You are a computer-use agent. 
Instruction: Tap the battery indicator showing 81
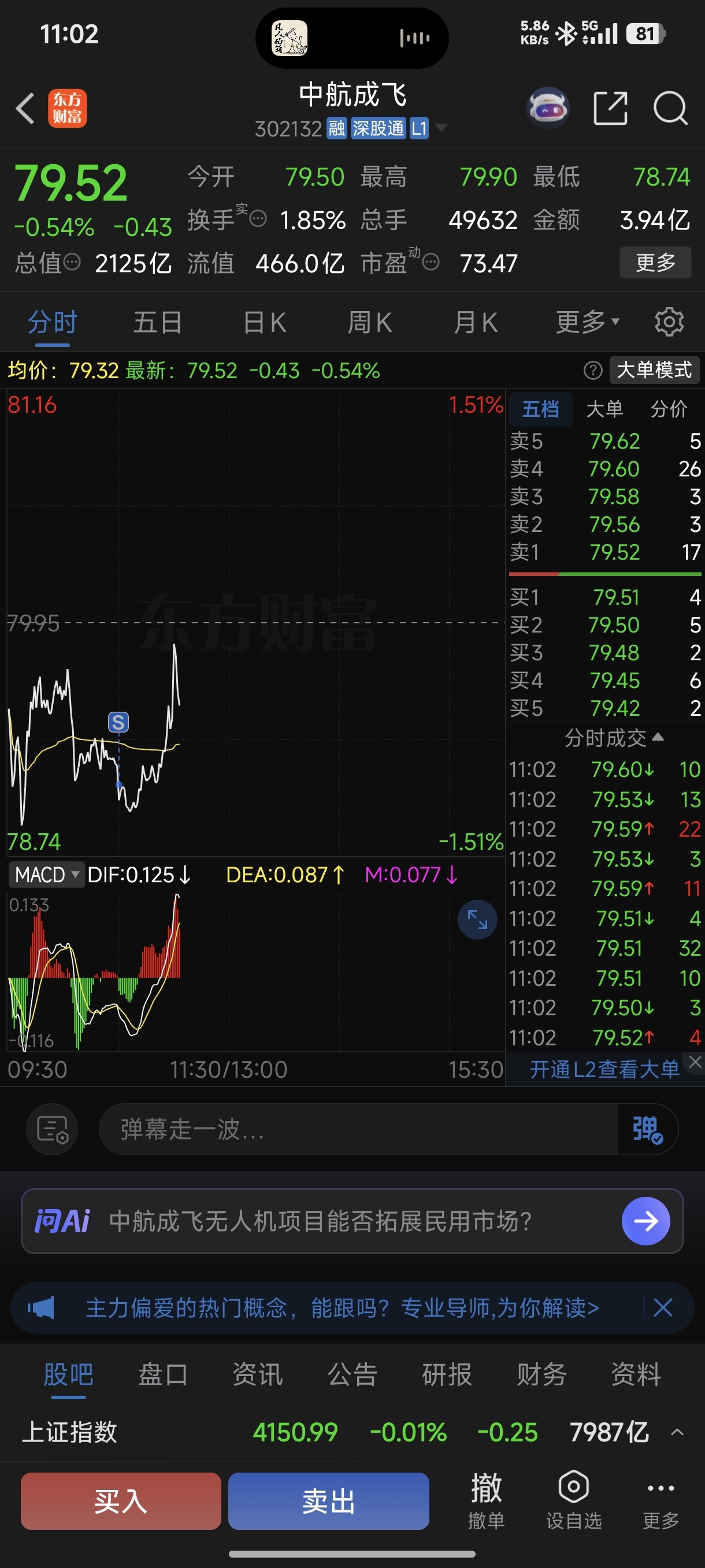[647, 34]
